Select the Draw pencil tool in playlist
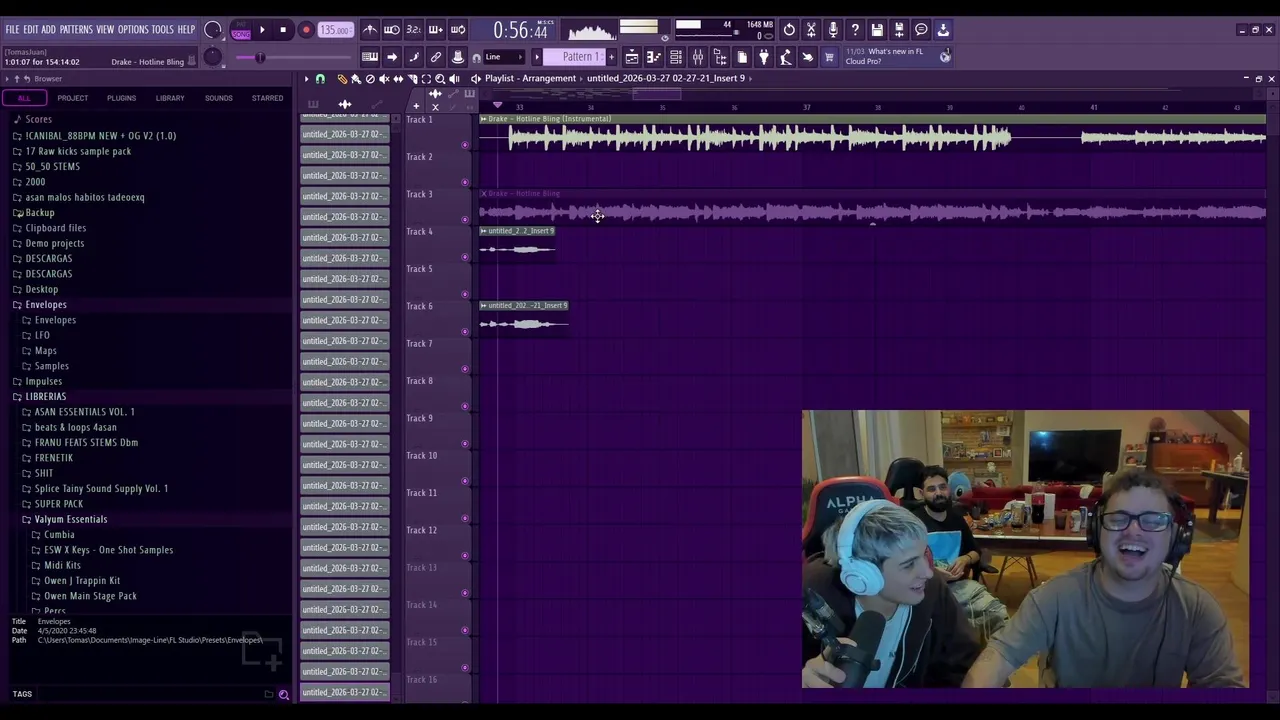 pyautogui.click(x=342, y=79)
